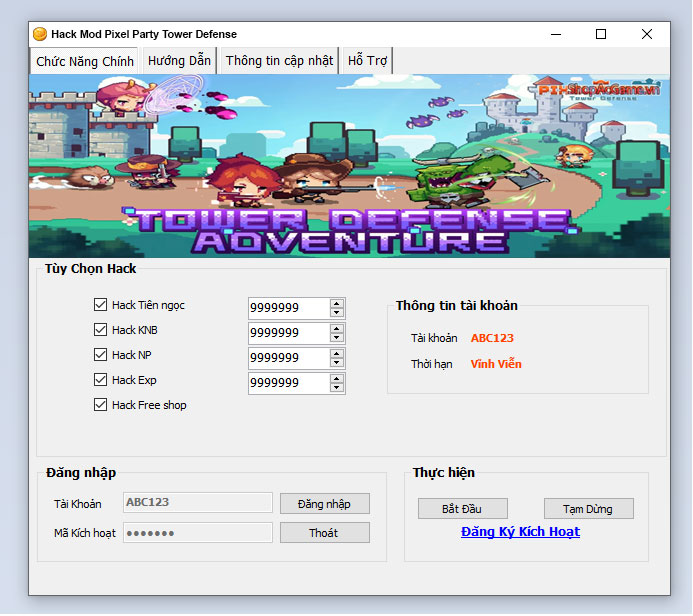This screenshot has width=693, height=616.
Task: Increase the Hack Exp value with up arrow
Action: coord(337,379)
